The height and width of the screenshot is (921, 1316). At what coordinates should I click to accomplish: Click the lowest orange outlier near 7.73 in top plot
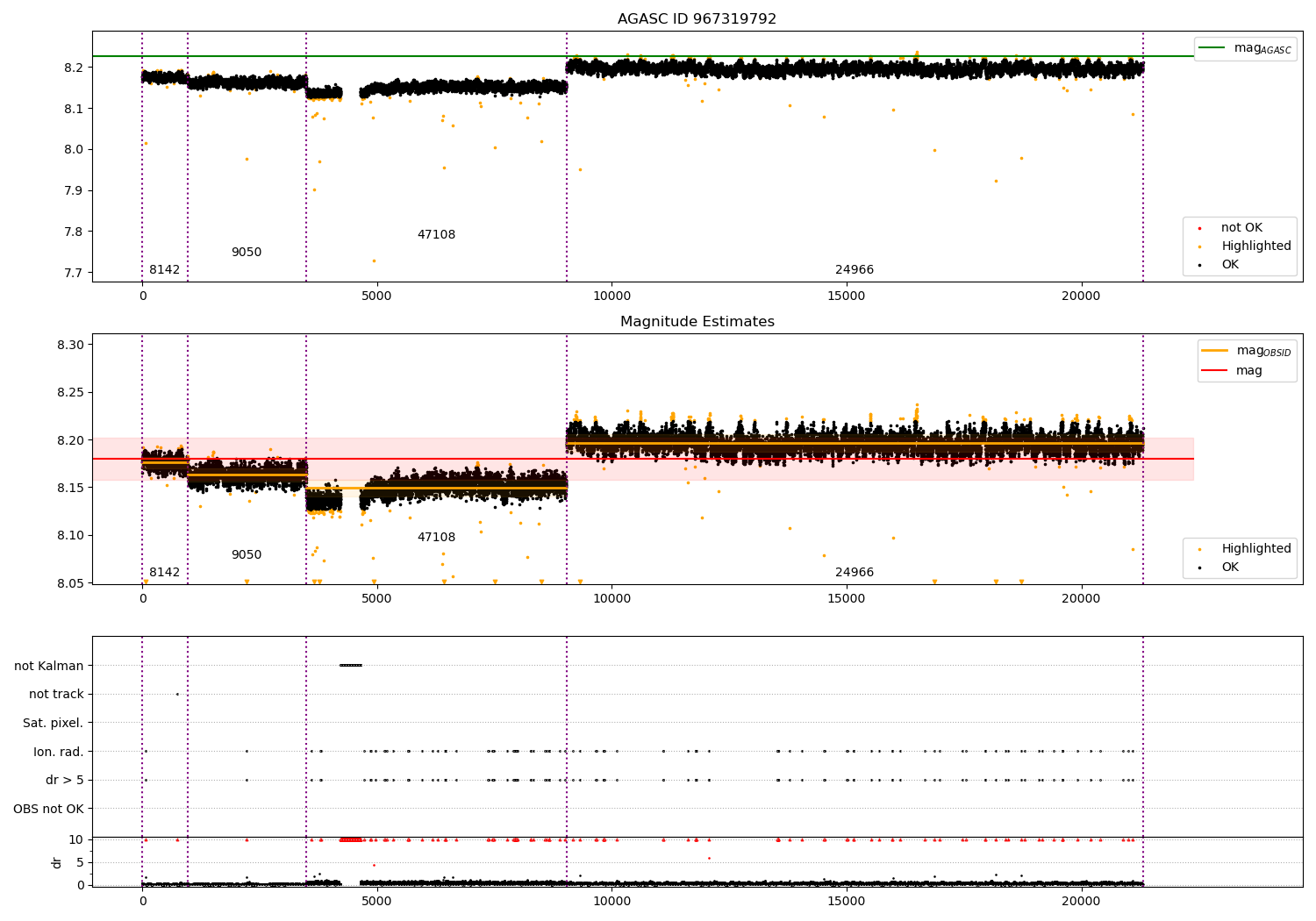coord(374,261)
